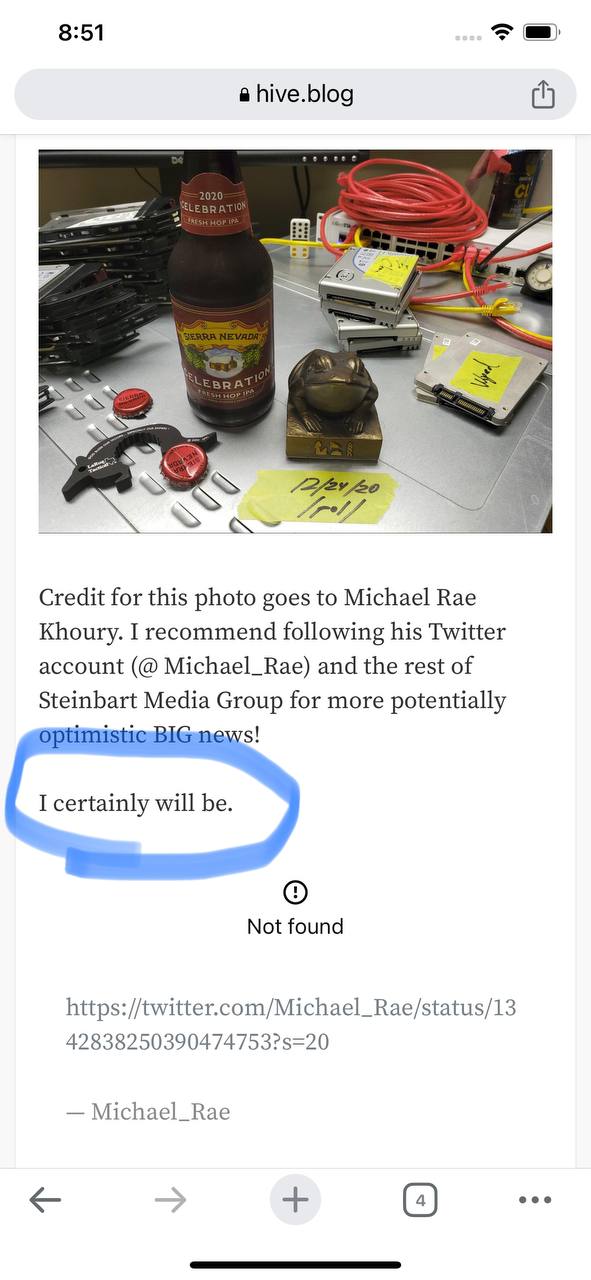Image resolution: width=591 pixels, height=1280 pixels.
Task: Tap the "I certainly will be." sentence
Action: pyautogui.click(x=136, y=802)
